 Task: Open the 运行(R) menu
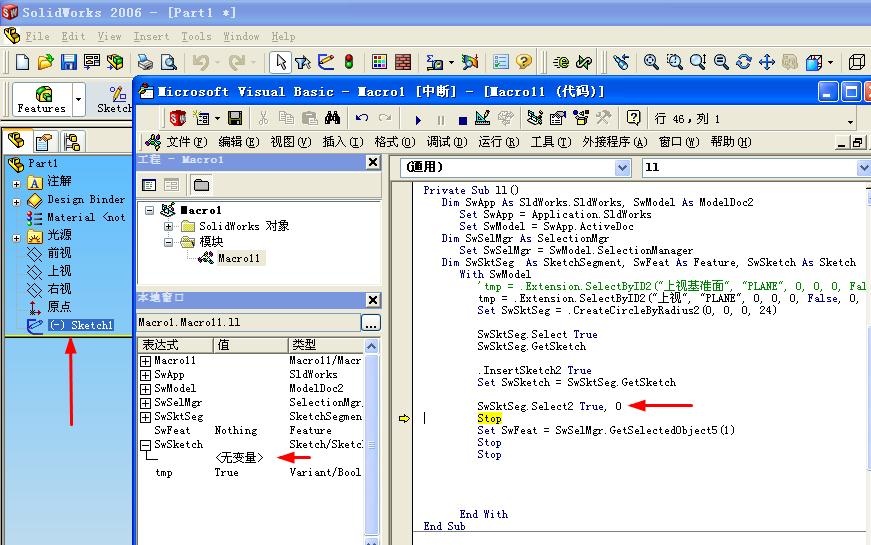point(499,142)
